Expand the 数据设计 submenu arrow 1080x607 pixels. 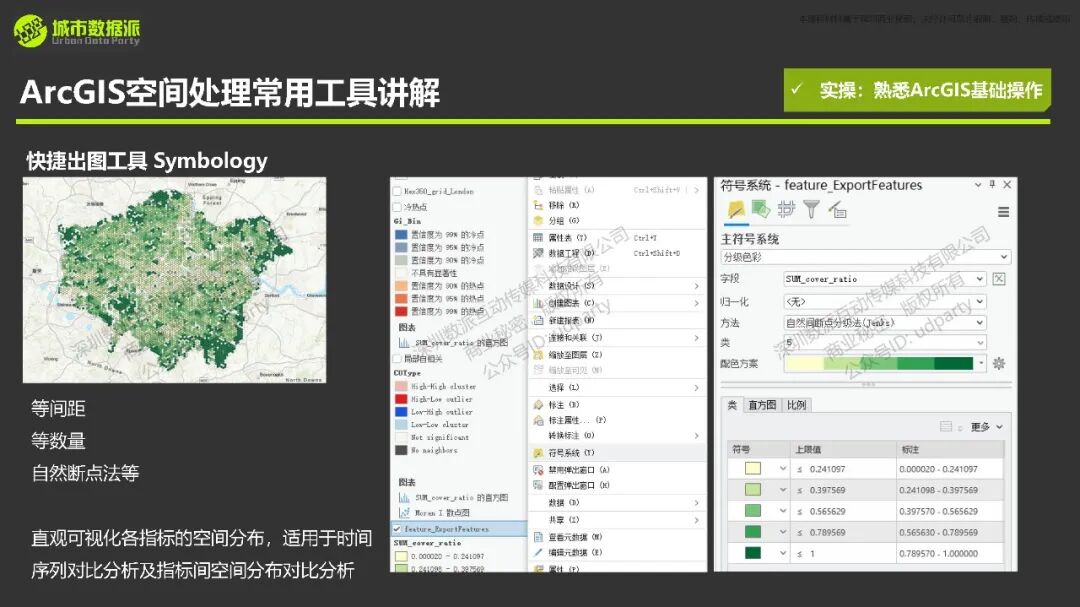coord(696,286)
